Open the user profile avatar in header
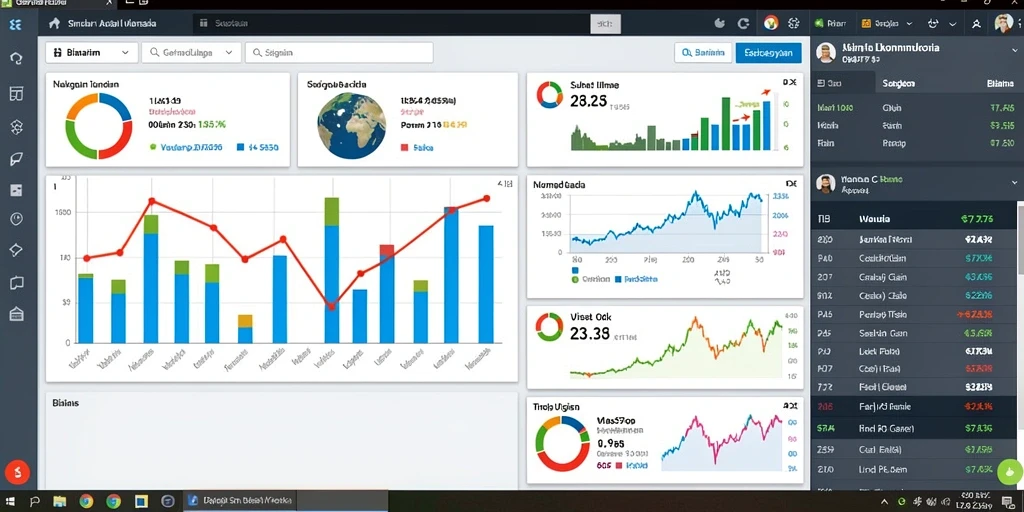The height and width of the screenshot is (512, 1024). (1004, 24)
